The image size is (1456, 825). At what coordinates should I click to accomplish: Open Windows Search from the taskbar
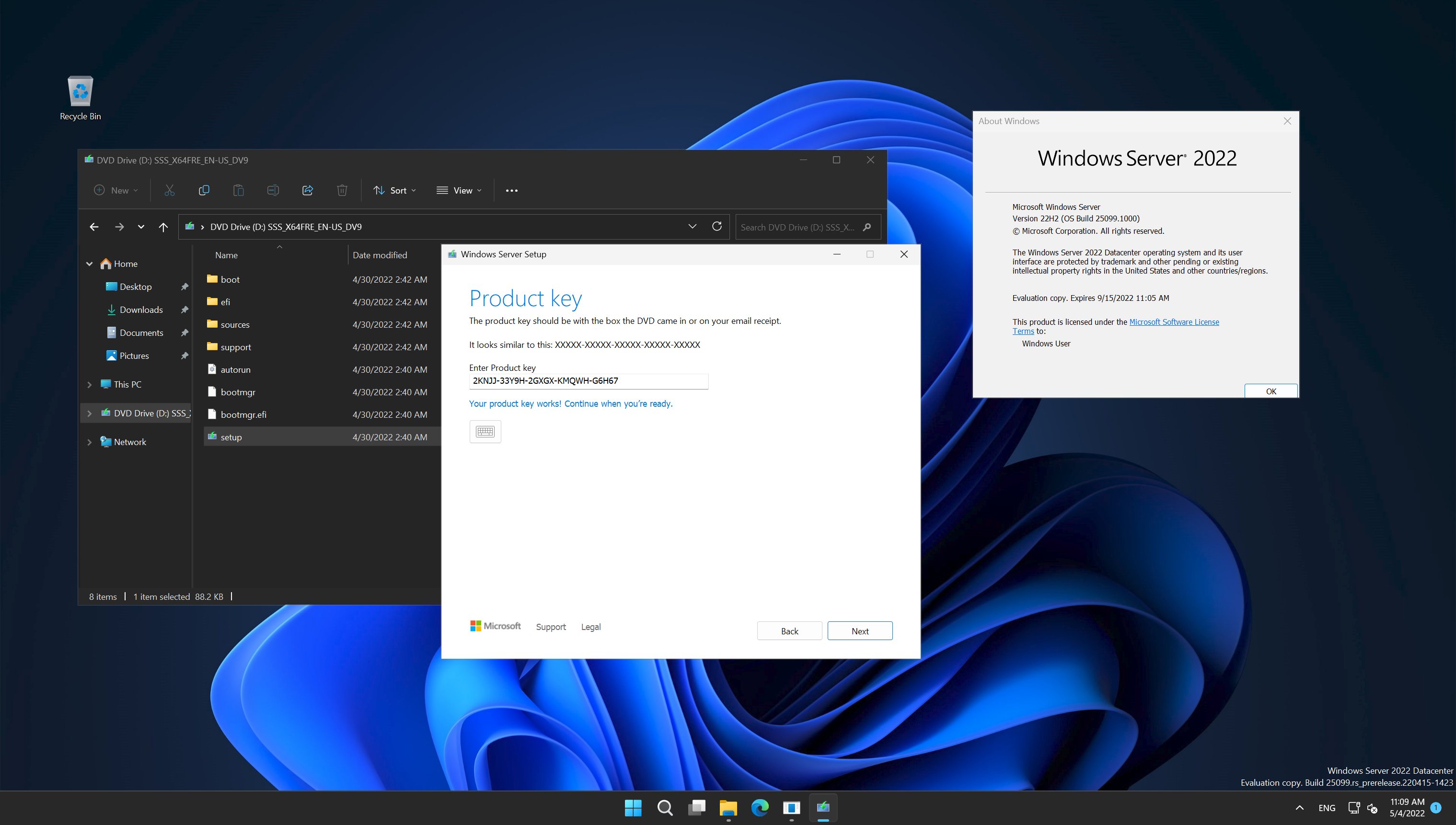pyautogui.click(x=664, y=807)
